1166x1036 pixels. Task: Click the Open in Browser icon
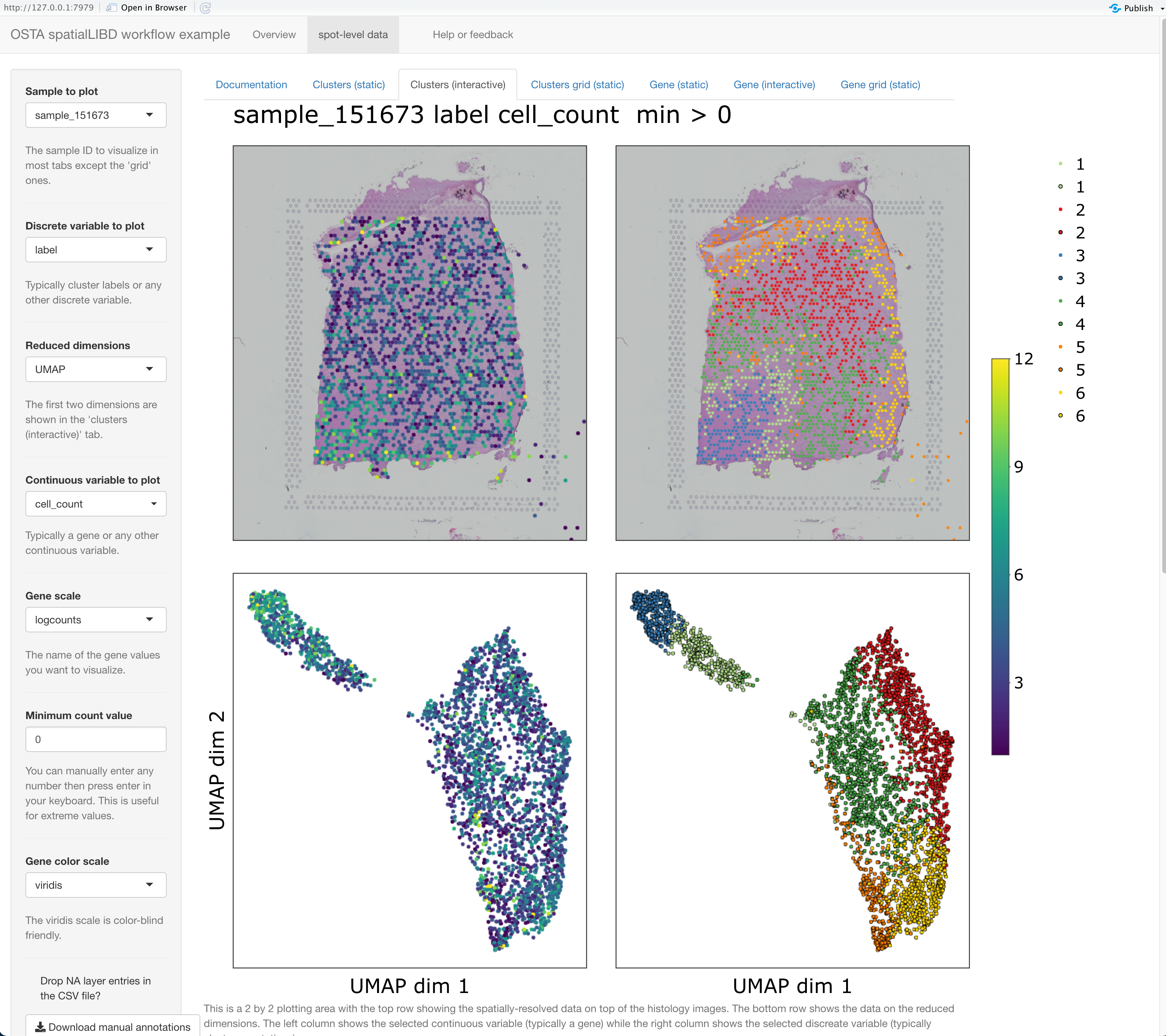pyautogui.click(x=112, y=7)
